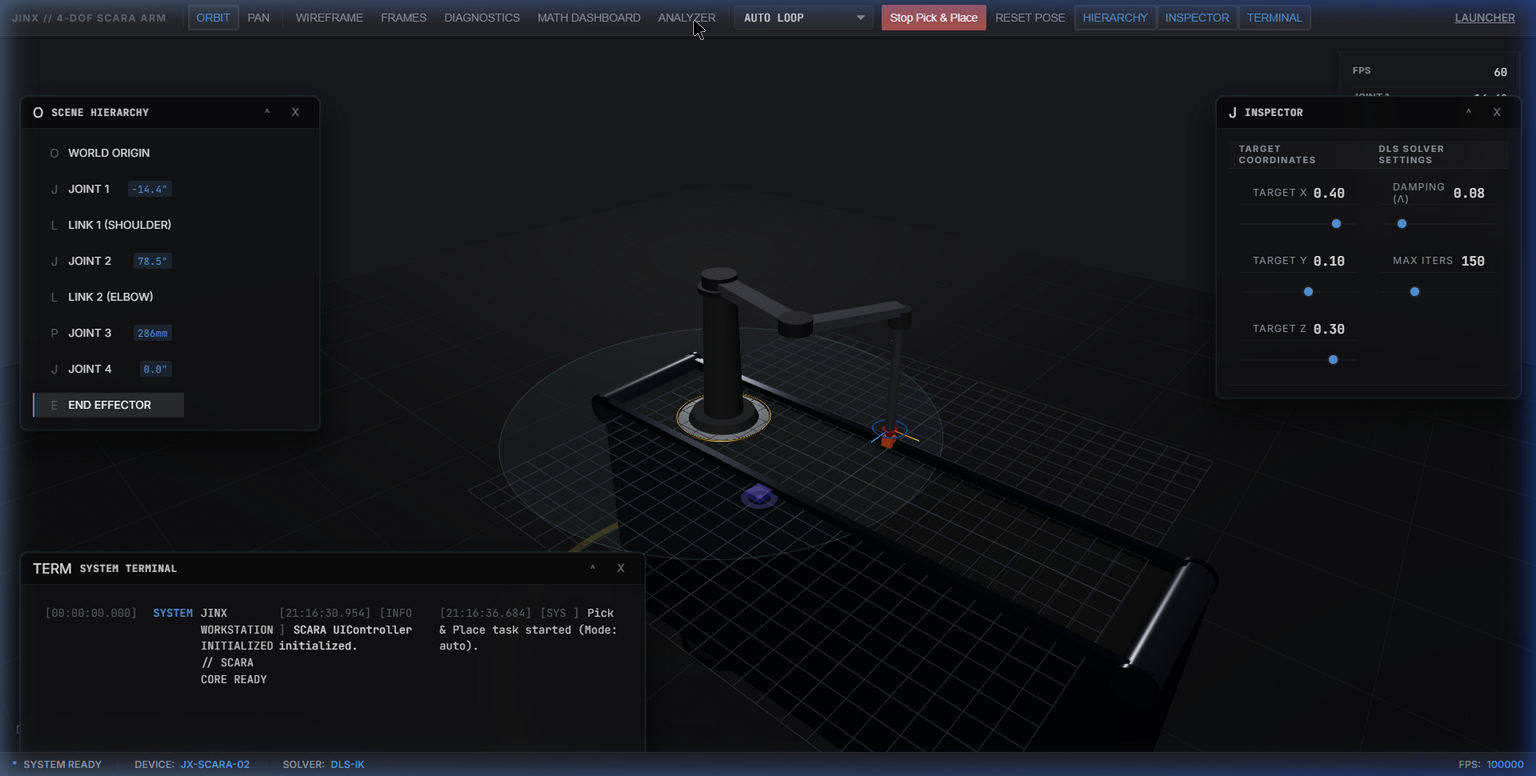Click the DLS-IK solver label
This screenshot has width=1536, height=776.
tap(348, 765)
